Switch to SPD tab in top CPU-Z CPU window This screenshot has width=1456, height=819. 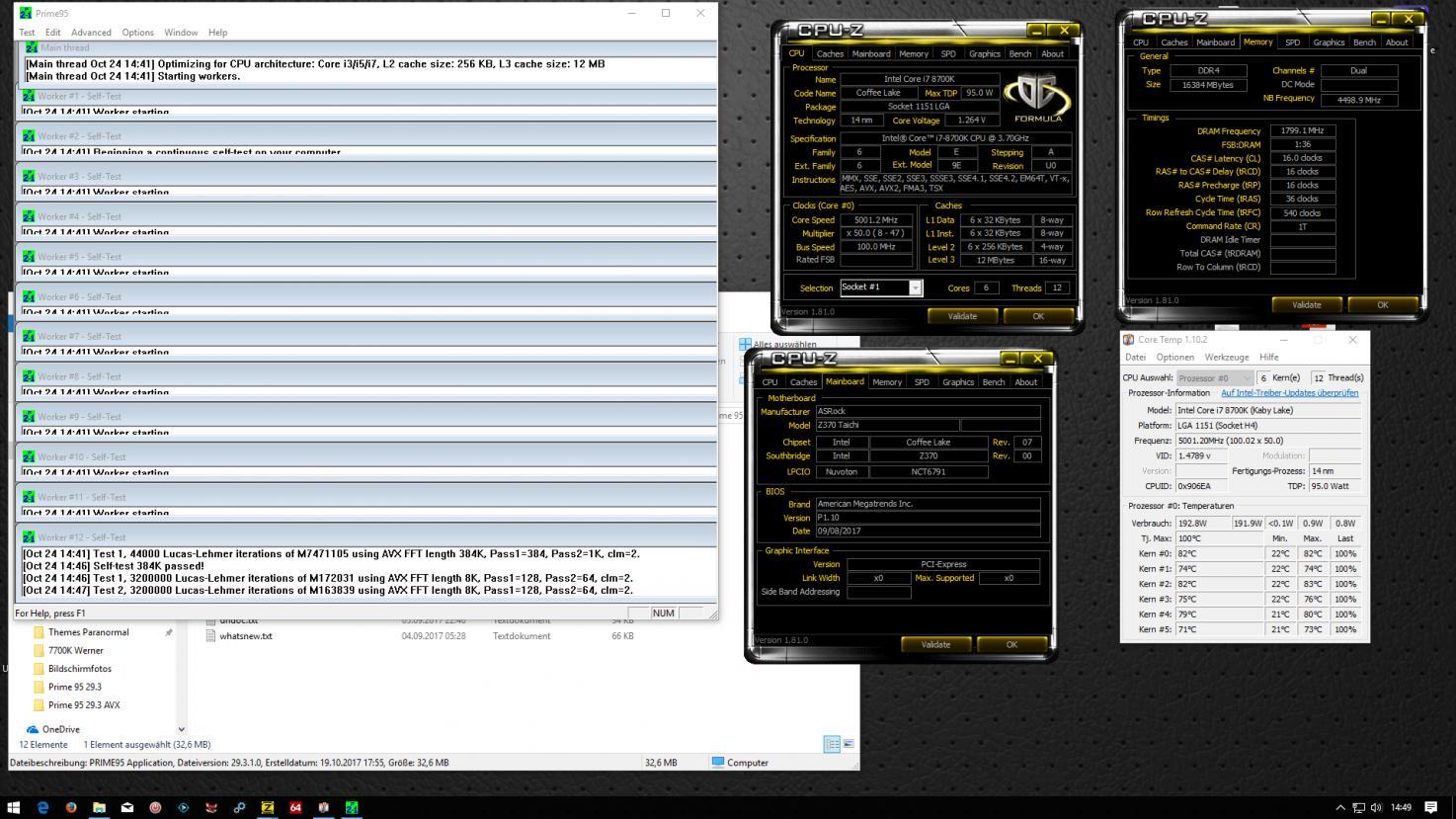[x=948, y=53]
